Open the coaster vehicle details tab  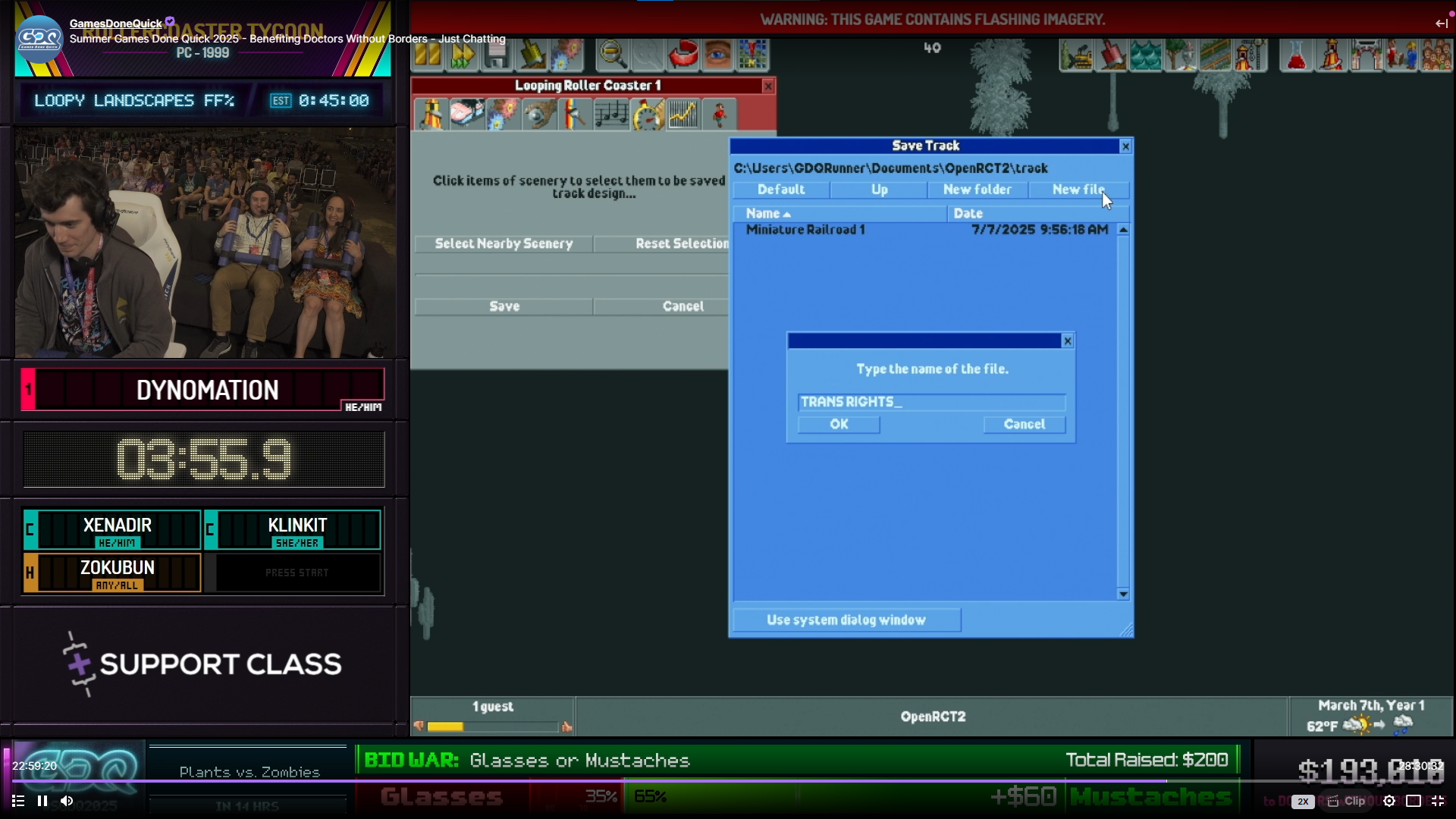(467, 115)
